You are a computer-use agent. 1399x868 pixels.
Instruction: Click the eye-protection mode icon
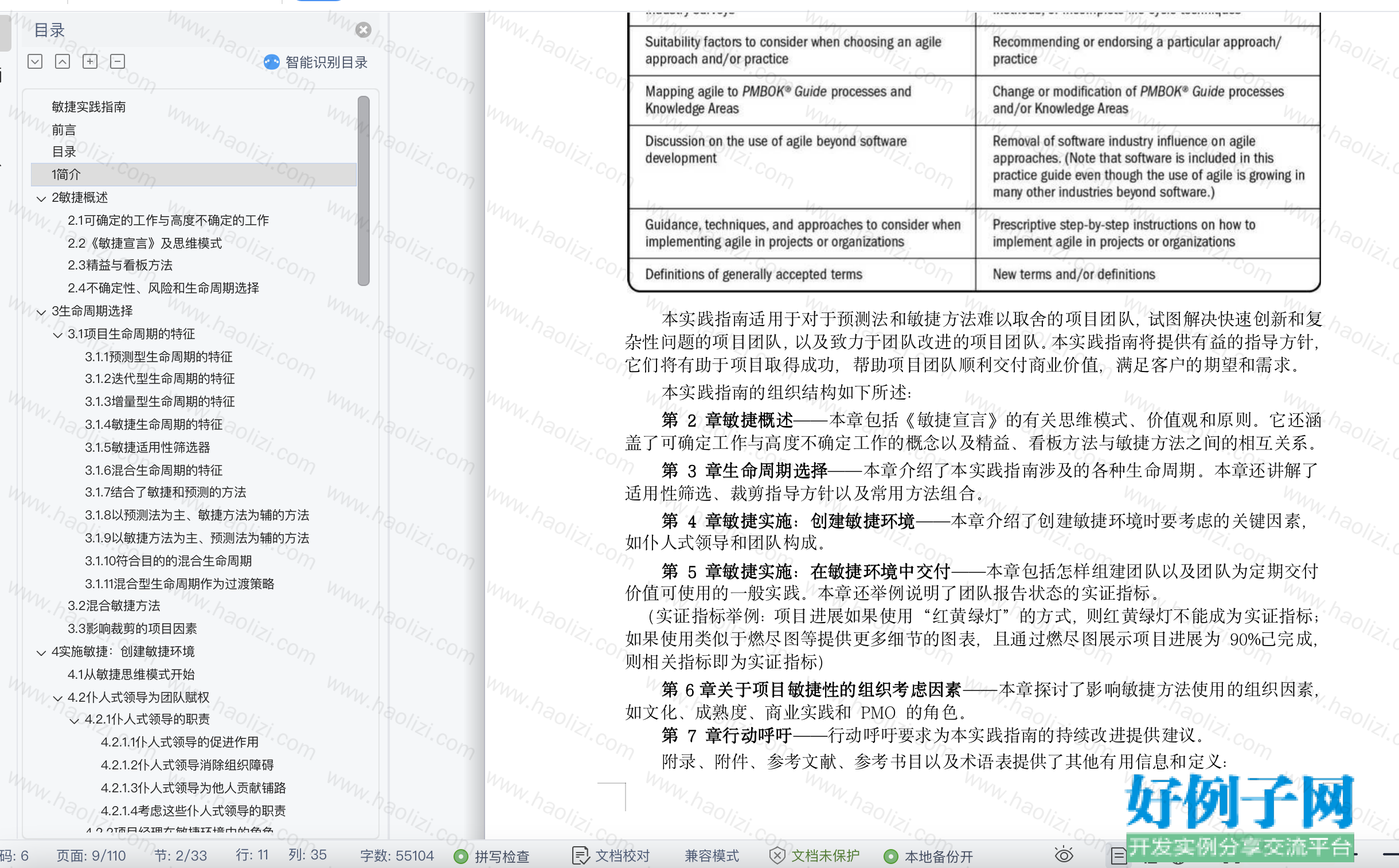click(1064, 855)
